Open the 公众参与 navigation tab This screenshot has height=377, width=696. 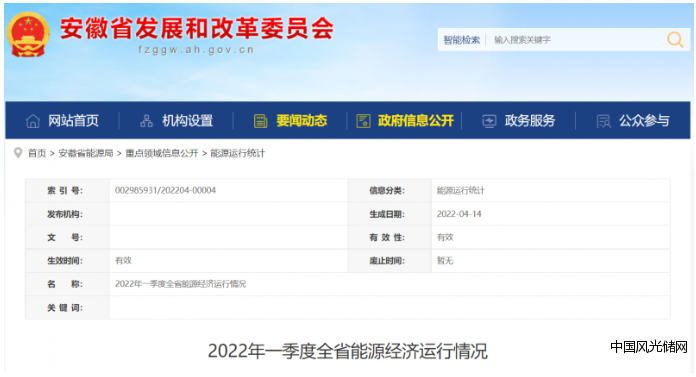(644, 121)
